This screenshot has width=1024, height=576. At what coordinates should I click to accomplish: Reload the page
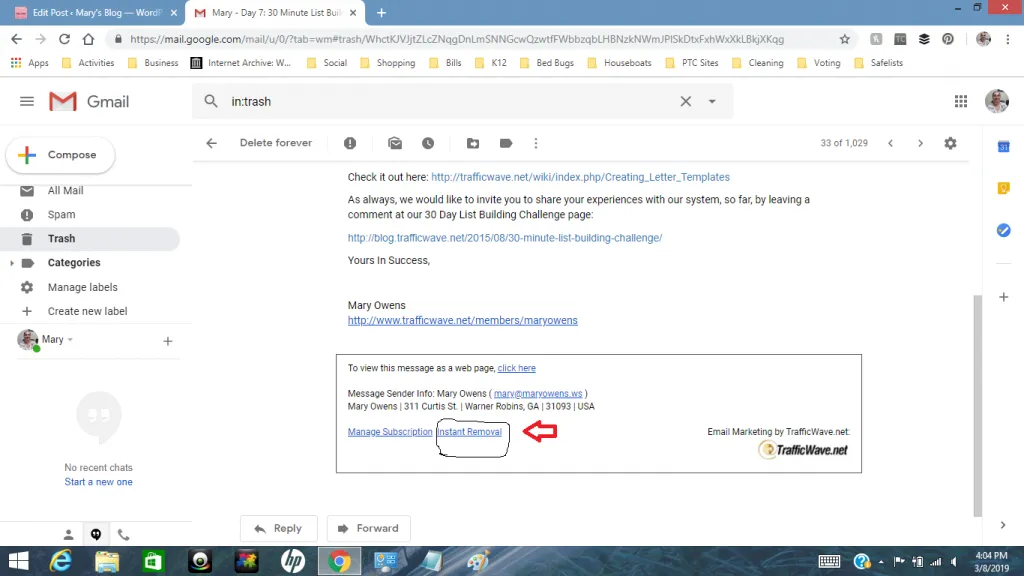(x=64, y=39)
